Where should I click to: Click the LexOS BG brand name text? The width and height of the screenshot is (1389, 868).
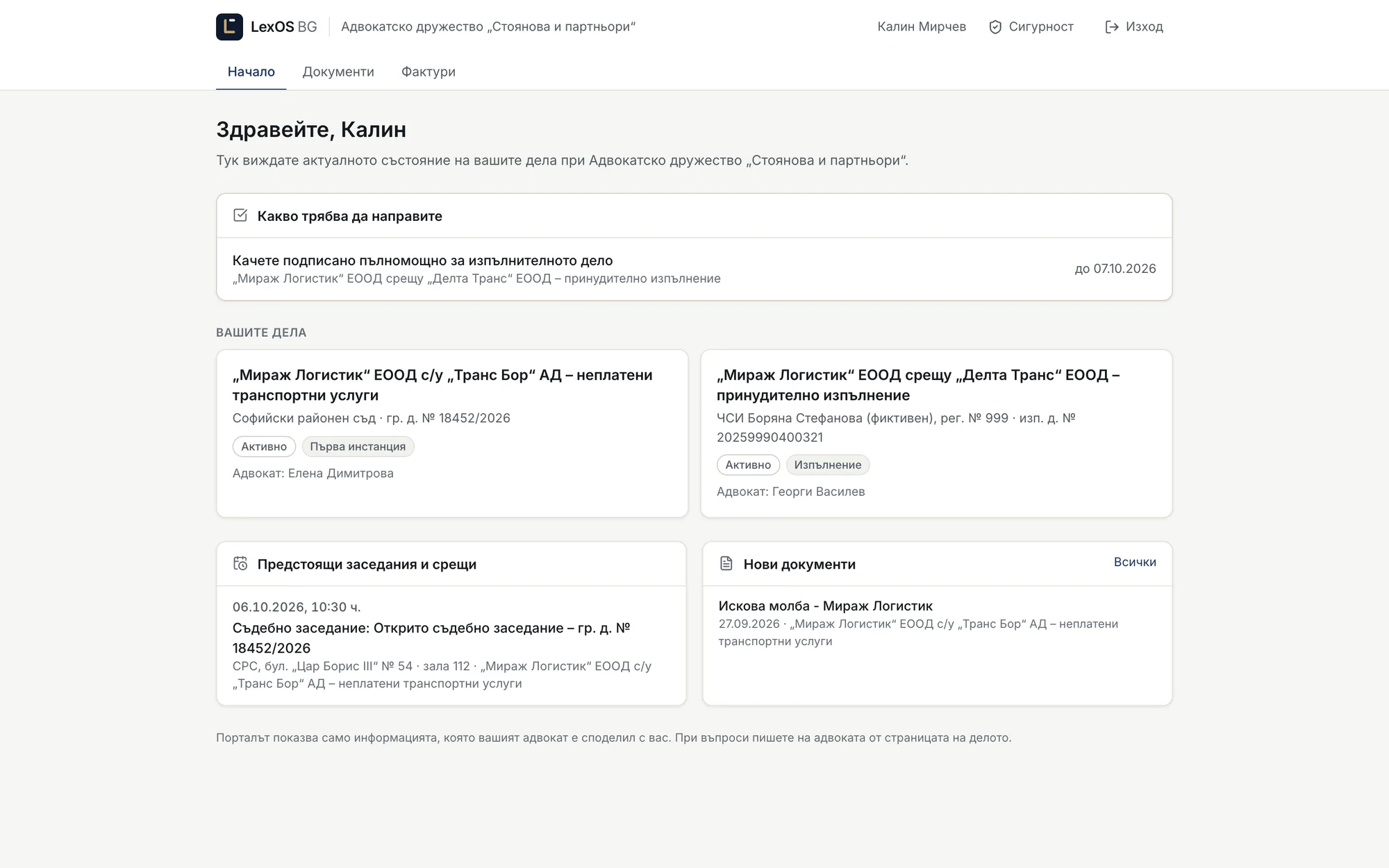(x=283, y=27)
